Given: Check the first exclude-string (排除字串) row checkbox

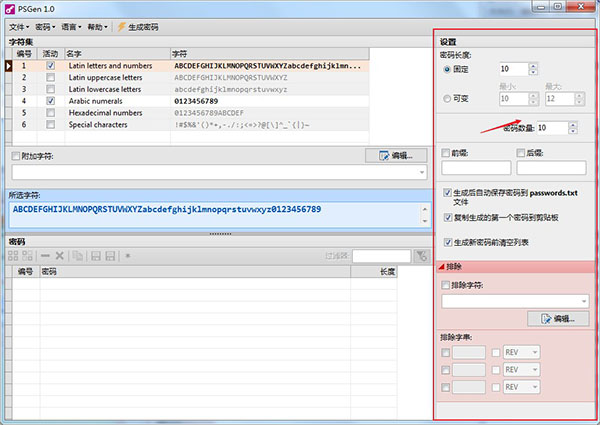Looking at the screenshot, I should (445, 352).
